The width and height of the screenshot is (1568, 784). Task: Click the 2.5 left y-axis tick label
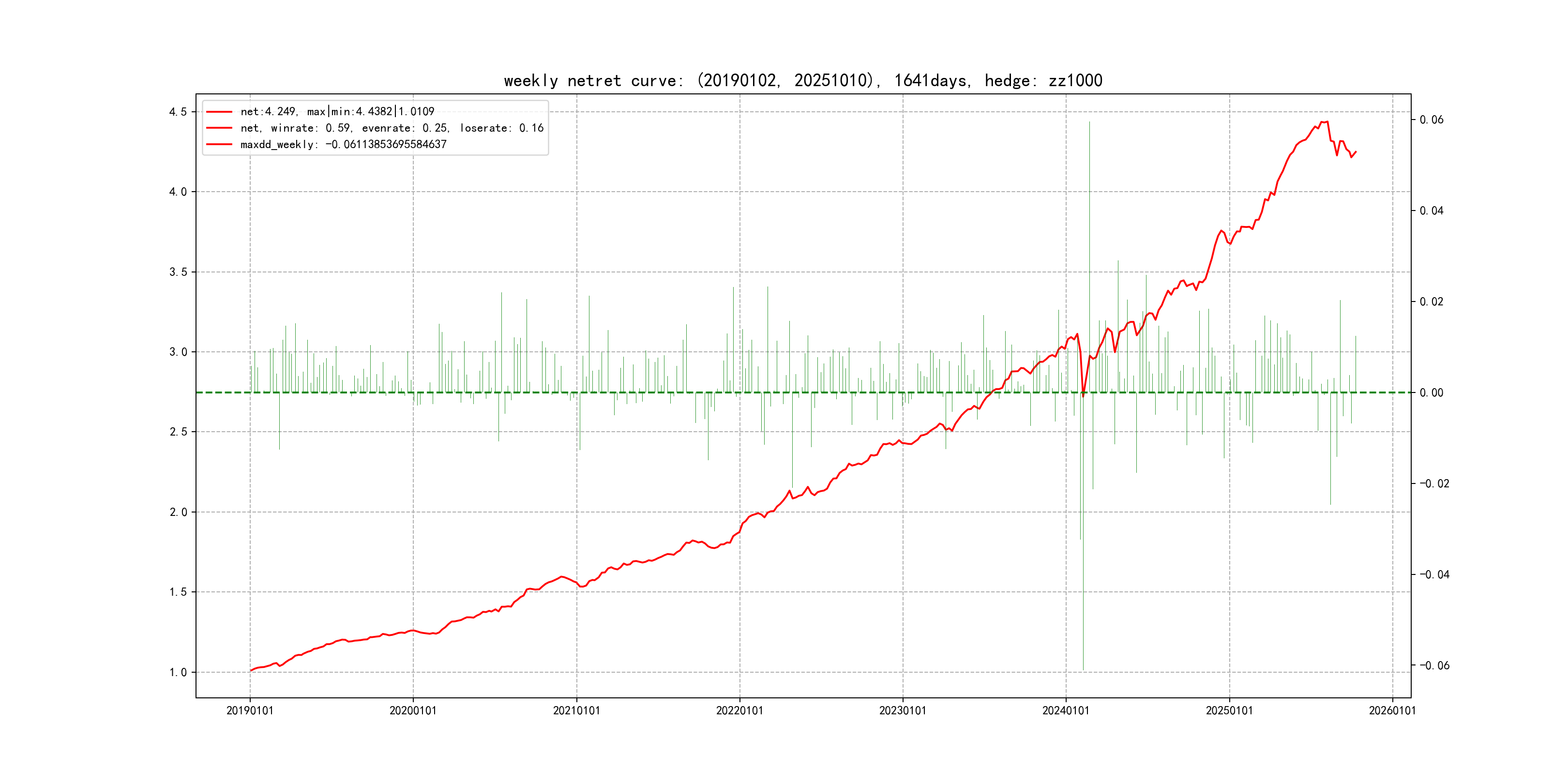click(178, 432)
